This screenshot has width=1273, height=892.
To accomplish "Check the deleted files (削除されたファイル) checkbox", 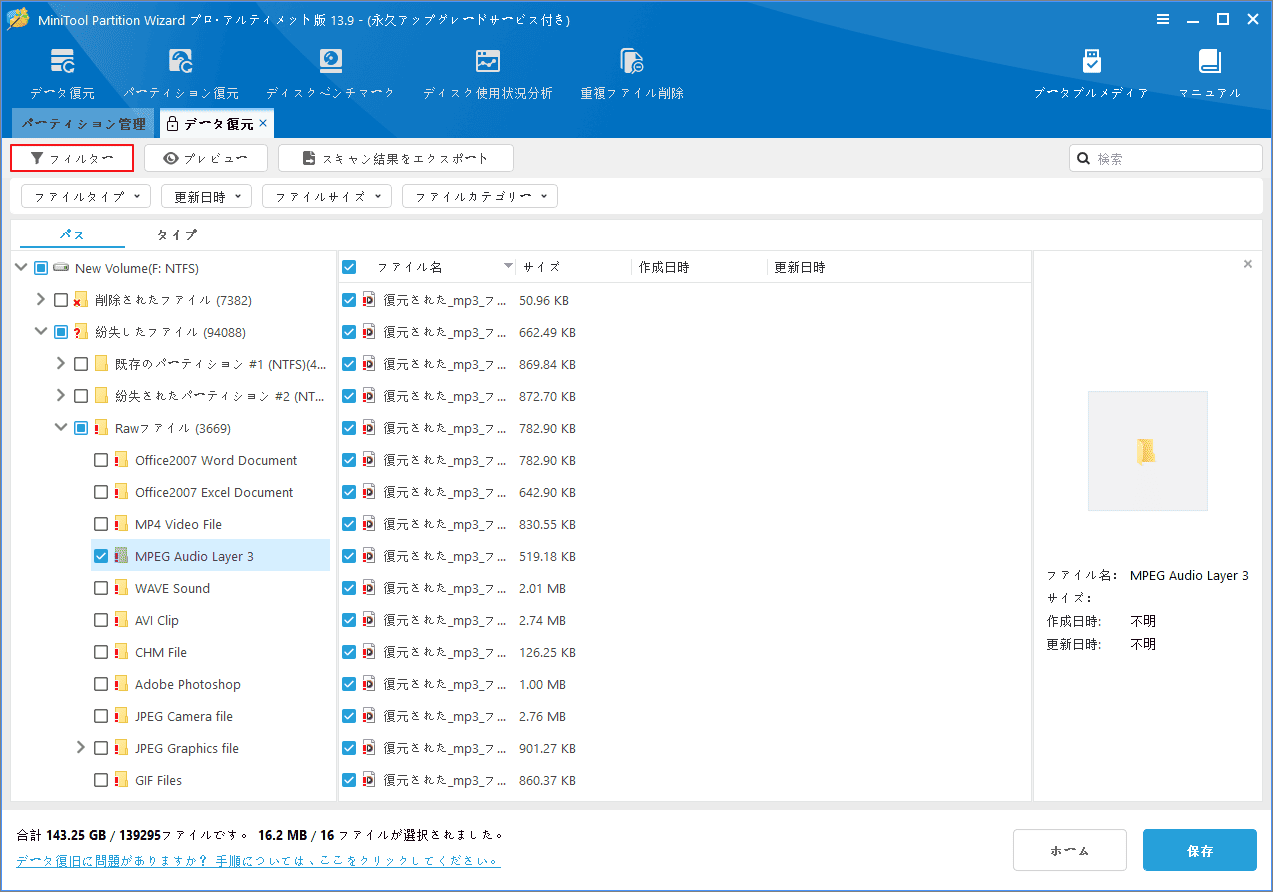I will coord(61,300).
